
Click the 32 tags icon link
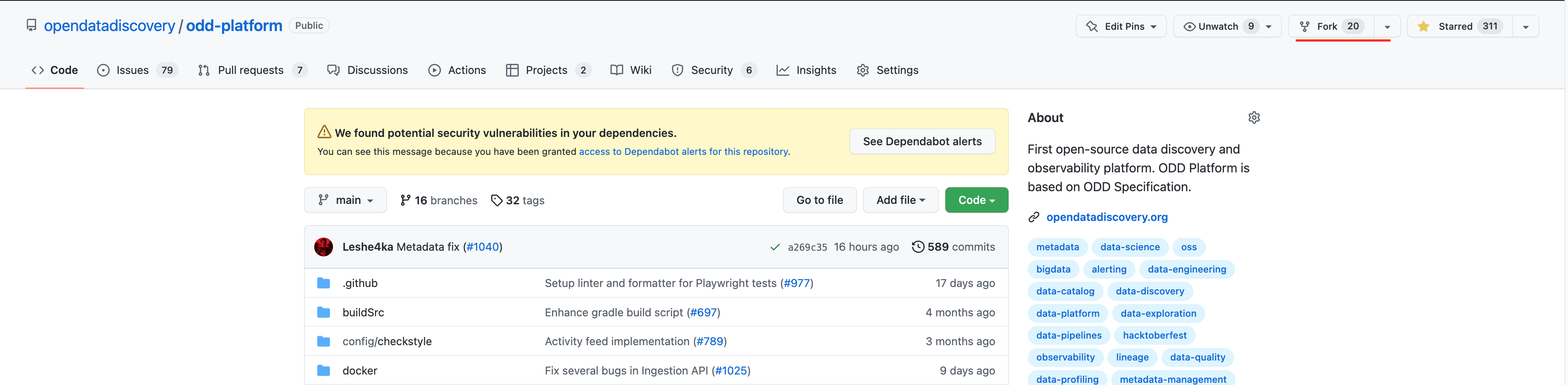tap(497, 200)
